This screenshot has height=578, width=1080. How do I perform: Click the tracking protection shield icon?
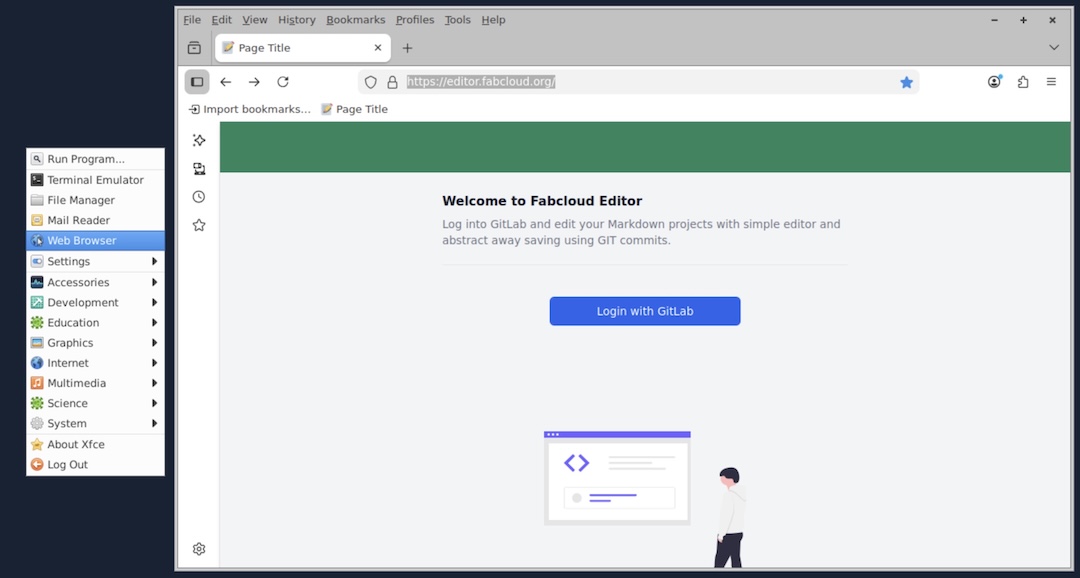click(371, 82)
